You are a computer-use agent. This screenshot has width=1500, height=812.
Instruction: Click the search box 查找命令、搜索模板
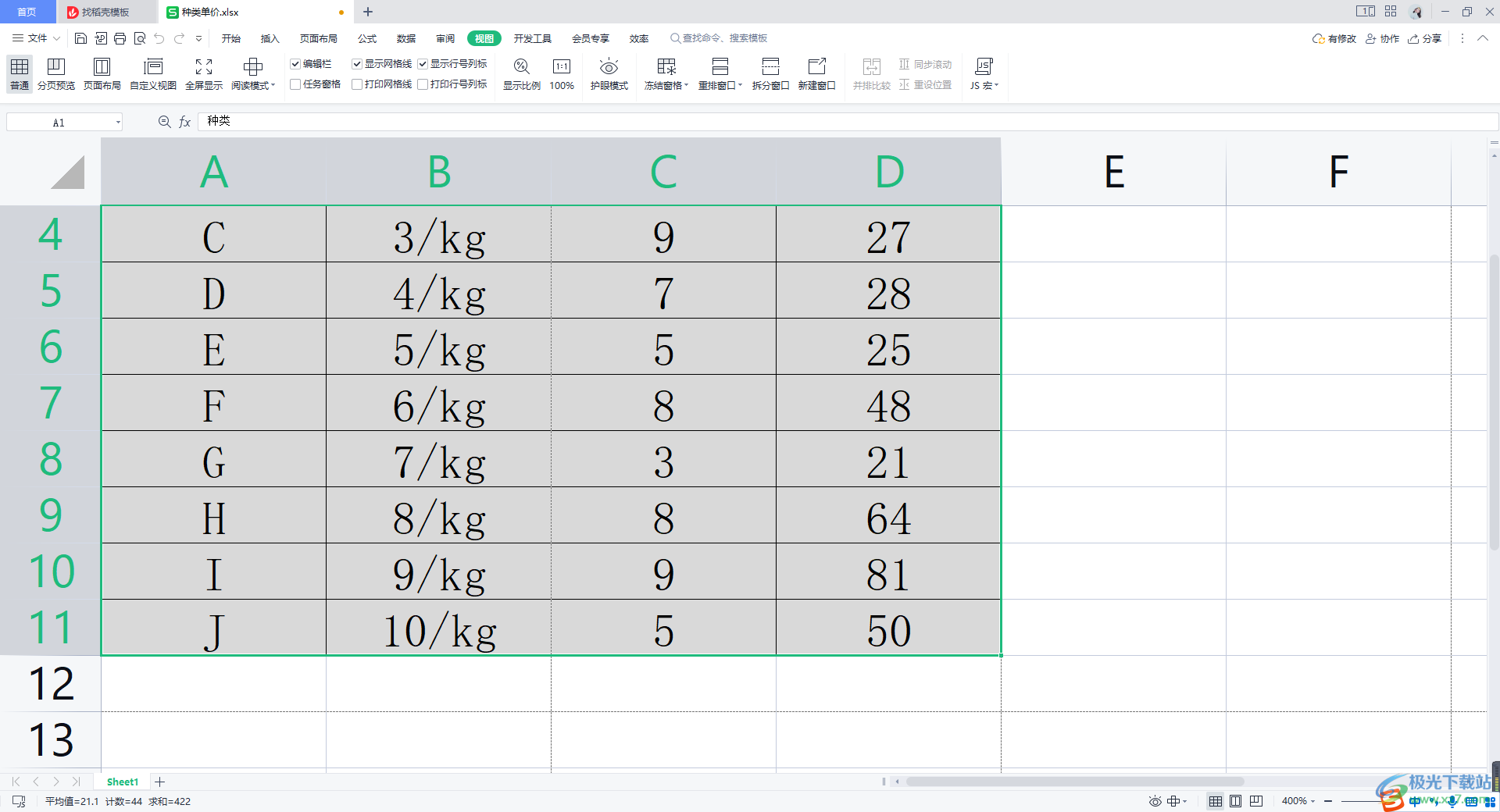click(x=719, y=38)
